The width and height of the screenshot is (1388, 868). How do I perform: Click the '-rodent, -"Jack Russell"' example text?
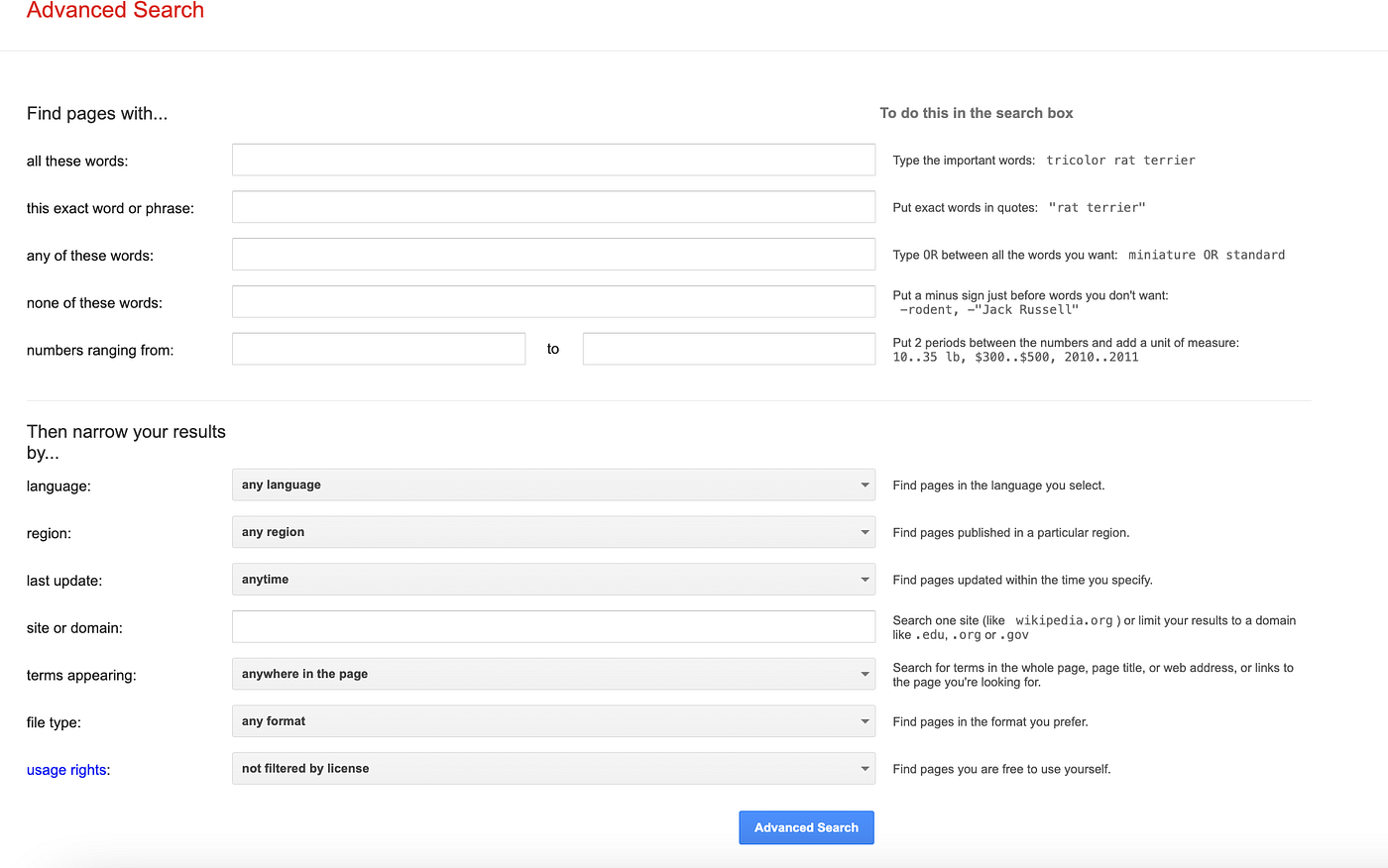[988, 310]
